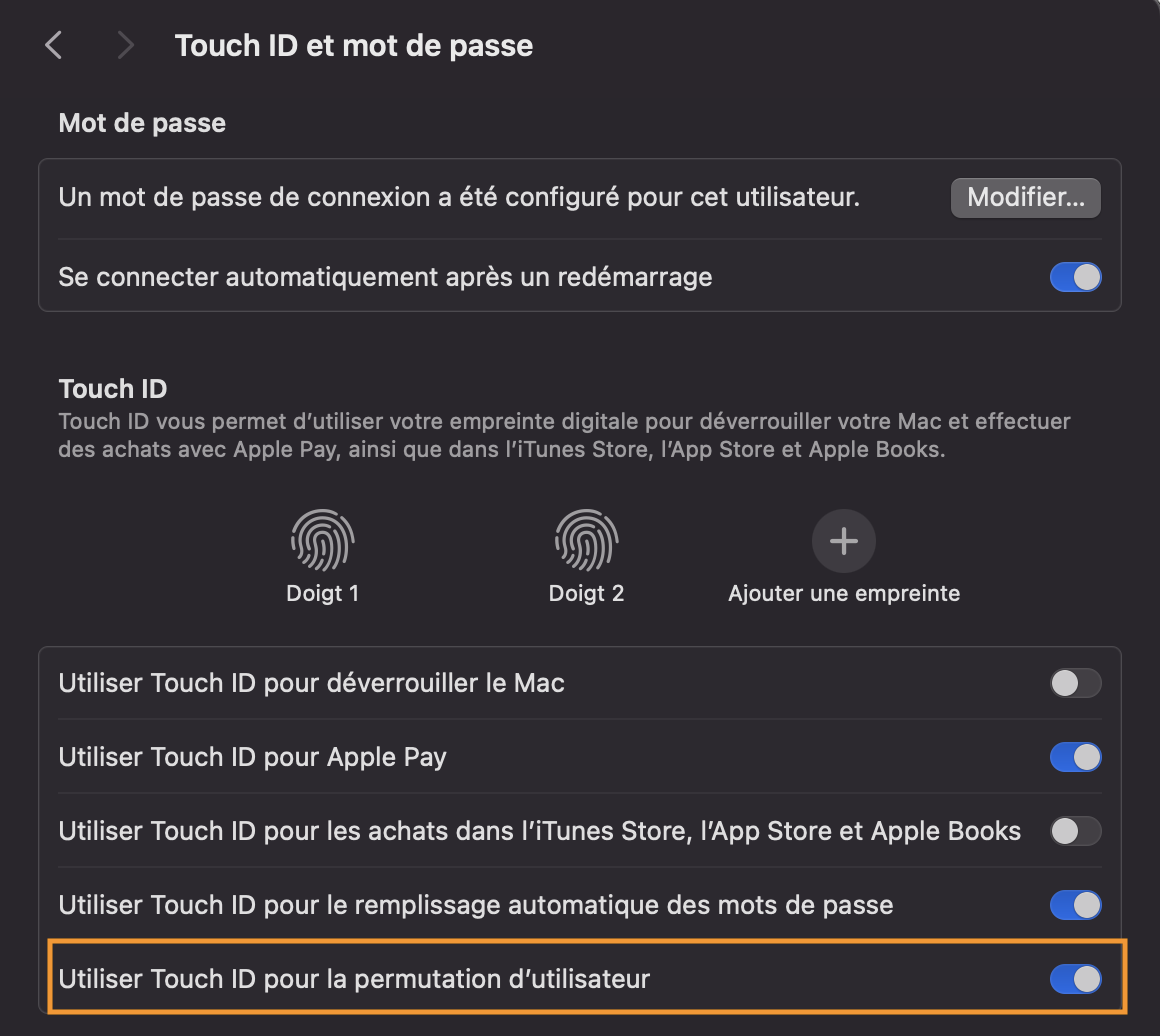Viewport: 1160px width, 1036px height.
Task: Click the Doigt 1 label
Action: point(322,593)
